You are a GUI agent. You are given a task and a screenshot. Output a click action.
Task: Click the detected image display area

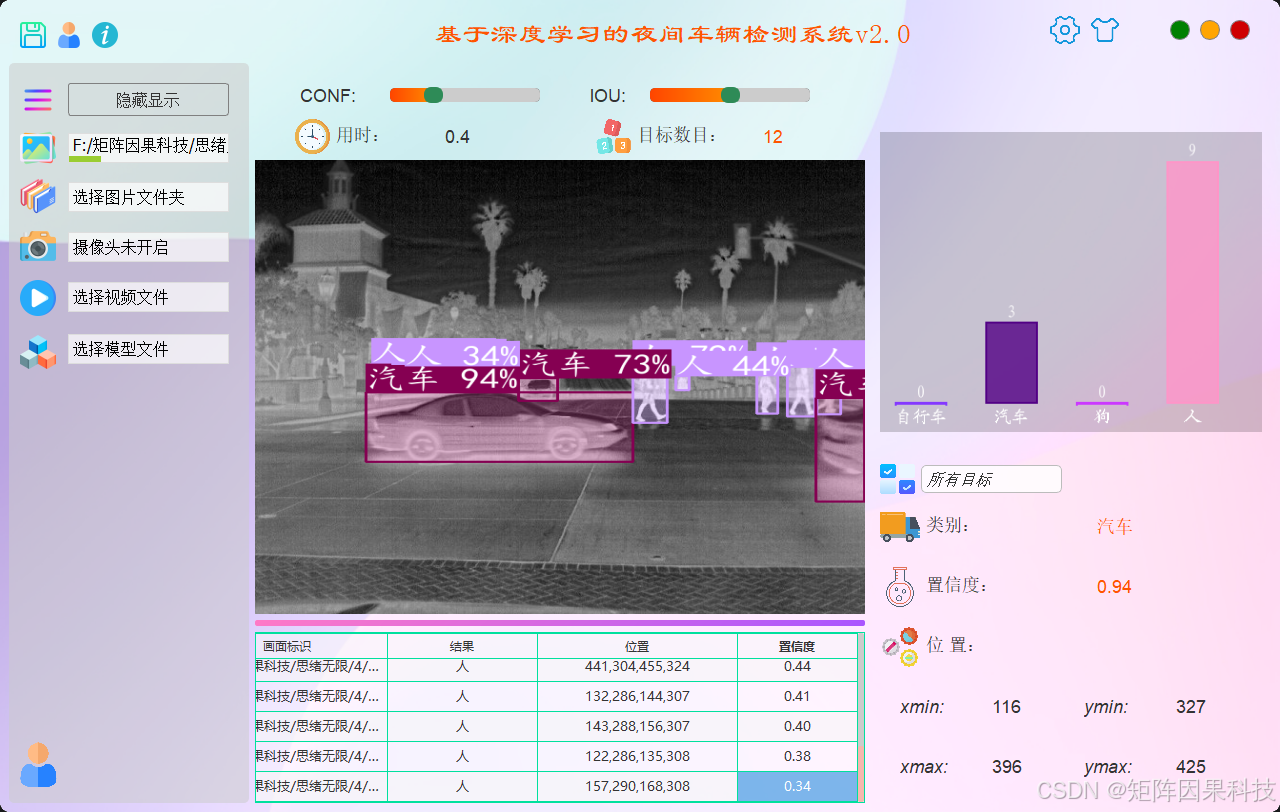pos(560,386)
